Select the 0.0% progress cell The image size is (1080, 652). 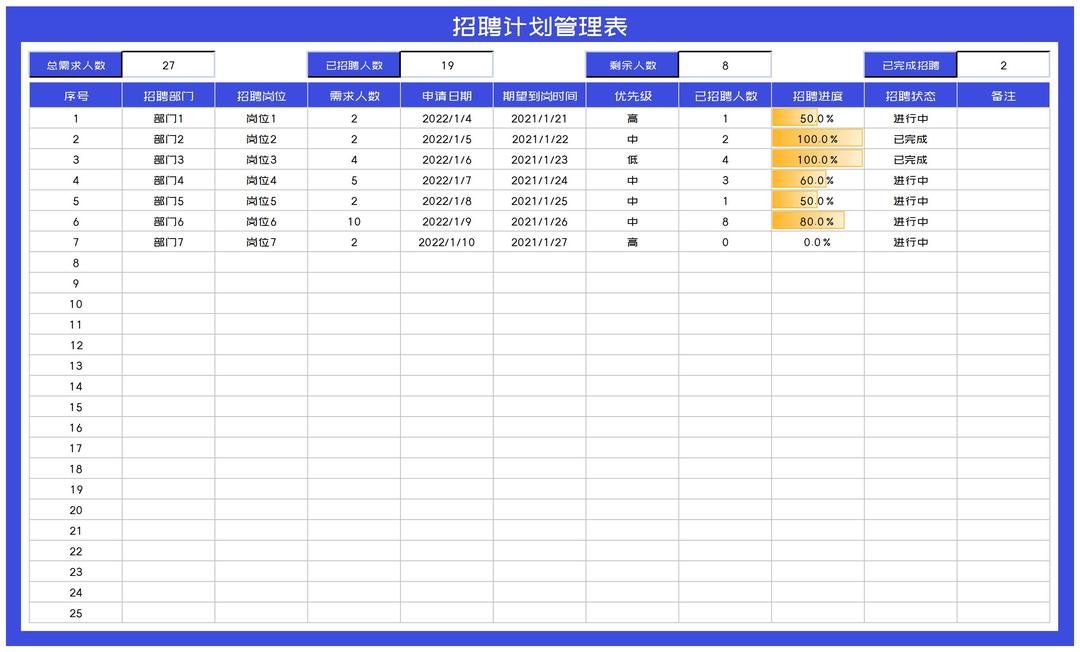818,242
